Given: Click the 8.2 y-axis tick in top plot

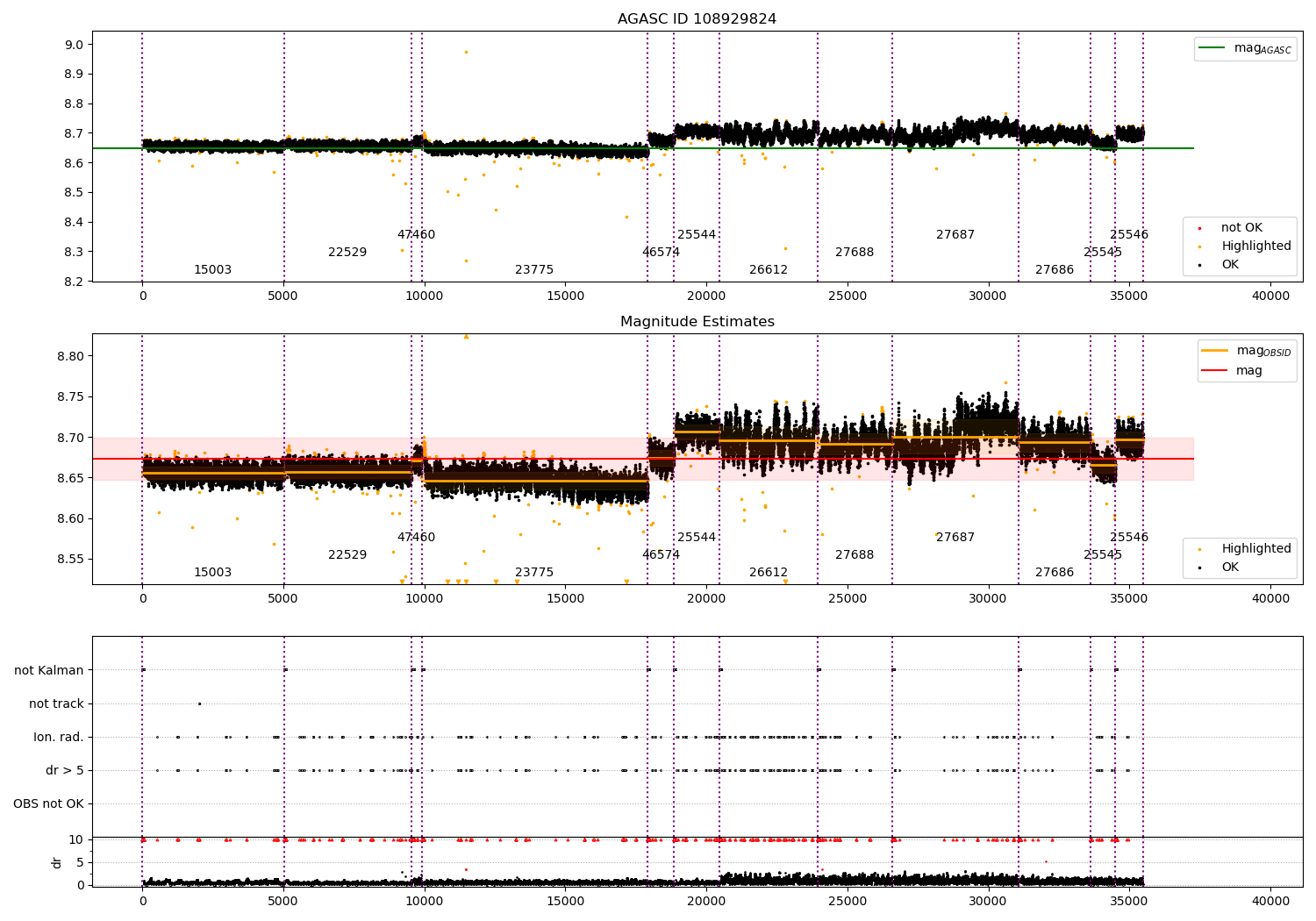Looking at the screenshot, I should coord(74,282).
